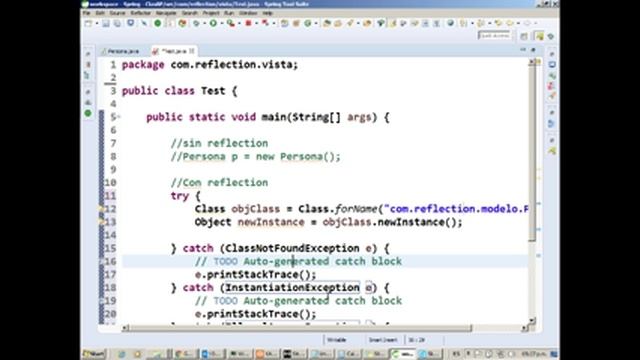The image size is (640, 360).
Task: Click the cursor position 16 : 29 status
Action: (x=416, y=340)
